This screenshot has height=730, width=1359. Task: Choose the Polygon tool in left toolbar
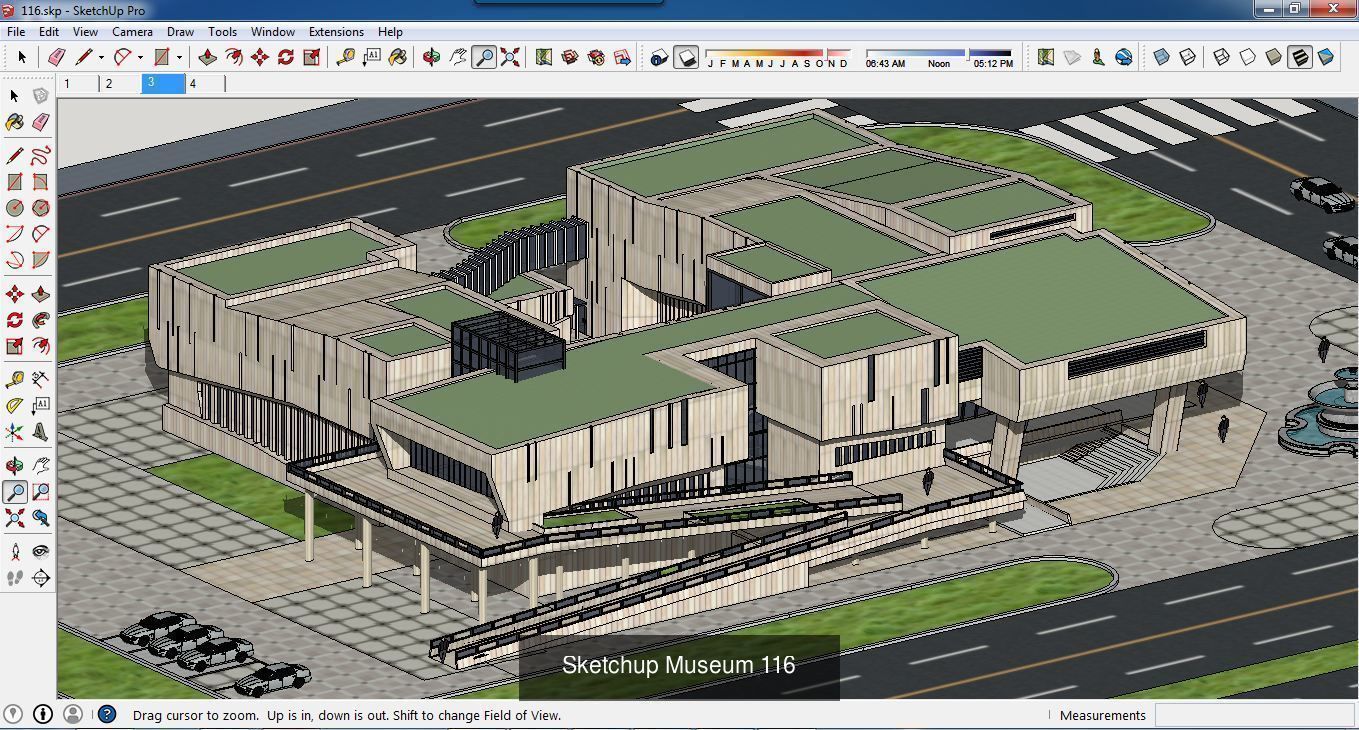point(40,208)
